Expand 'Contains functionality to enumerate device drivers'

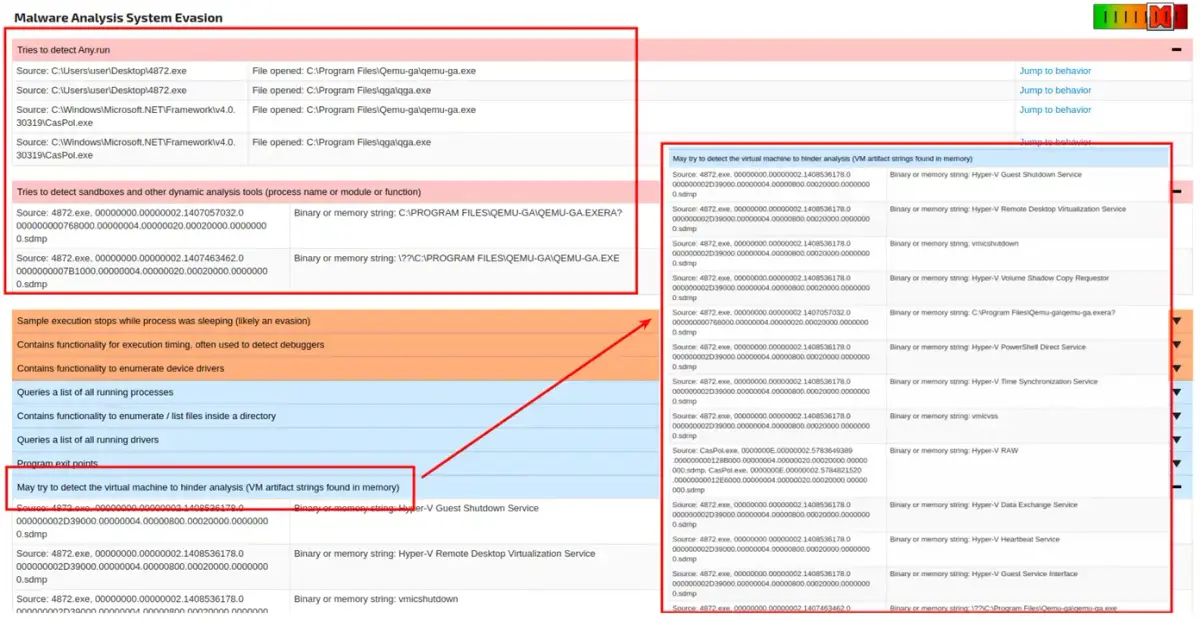(x=1177, y=369)
